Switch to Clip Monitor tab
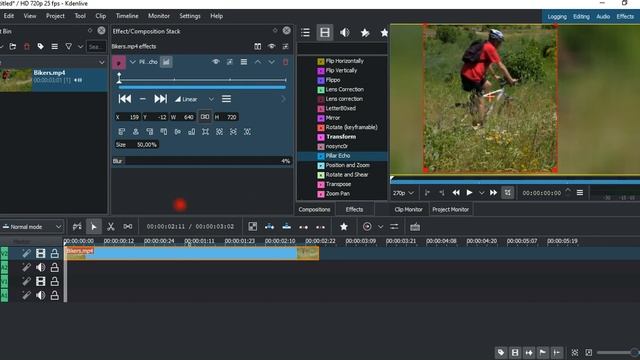Viewport: 640px width, 360px height. 409,209
